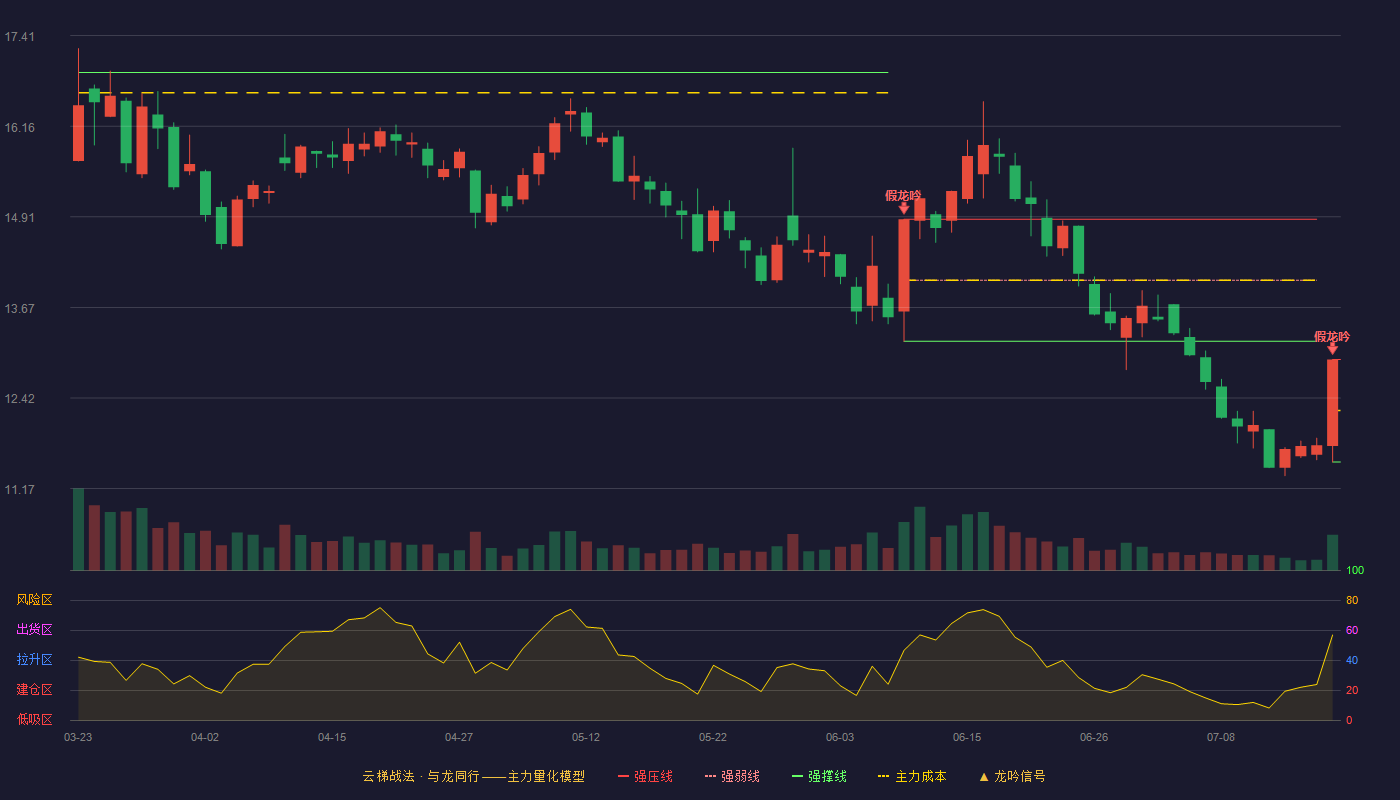Click the green 100 indicator axis value

1355,571
